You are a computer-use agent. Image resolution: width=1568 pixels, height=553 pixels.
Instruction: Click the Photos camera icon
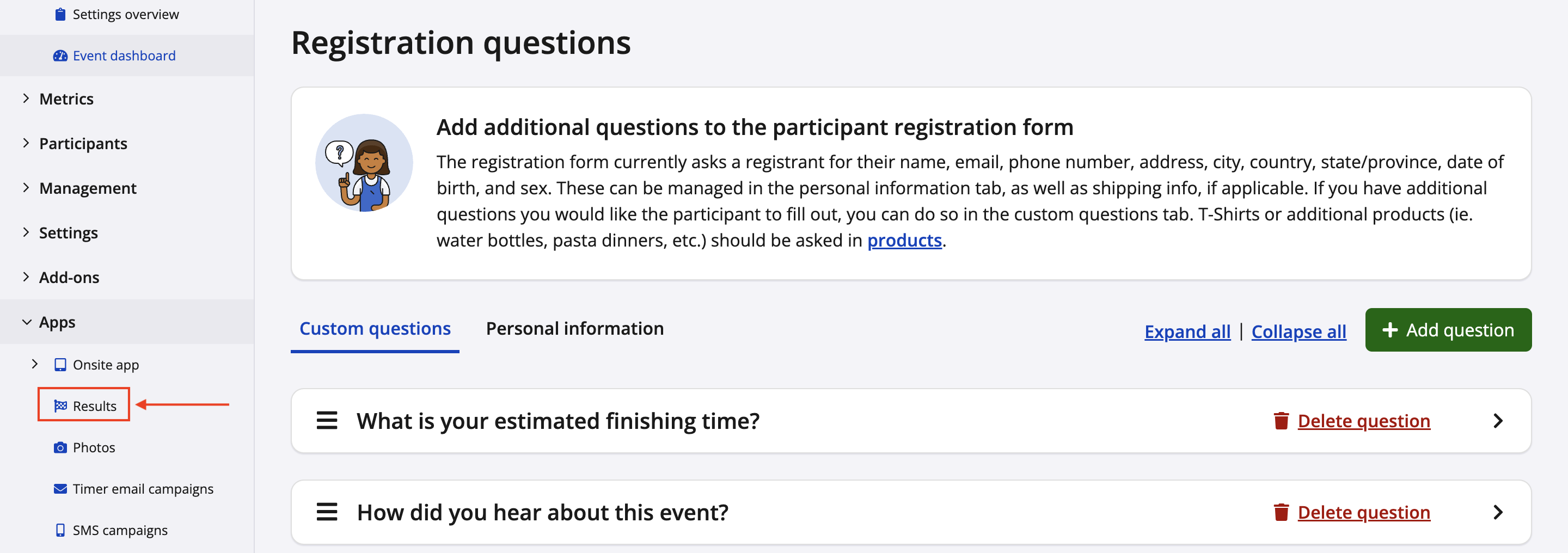click(x=60, y=448)
